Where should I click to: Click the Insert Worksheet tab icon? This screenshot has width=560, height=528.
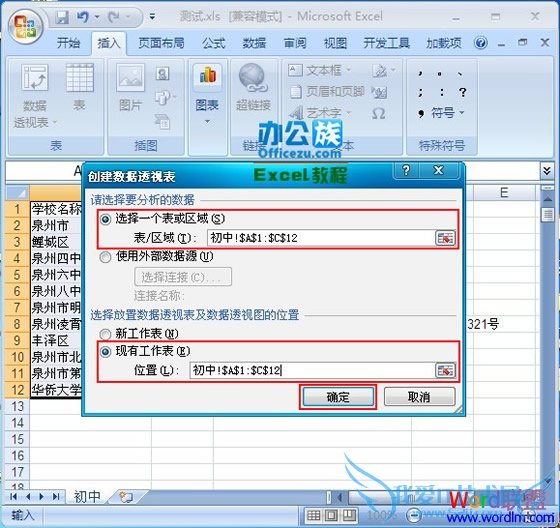(x=126, y=497)
